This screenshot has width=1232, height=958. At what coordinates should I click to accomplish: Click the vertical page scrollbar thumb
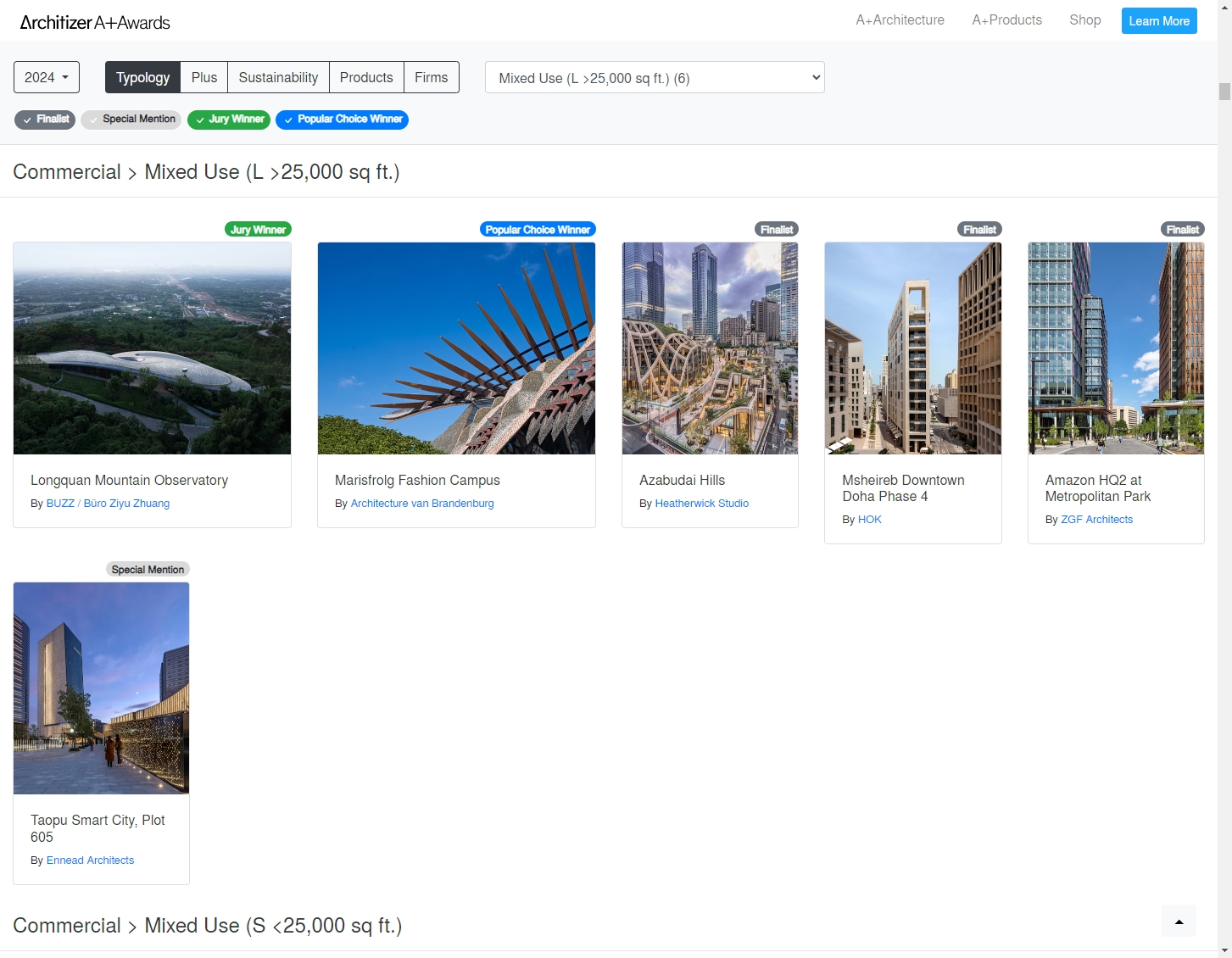pyautogui.click(x=1224, y=92)
